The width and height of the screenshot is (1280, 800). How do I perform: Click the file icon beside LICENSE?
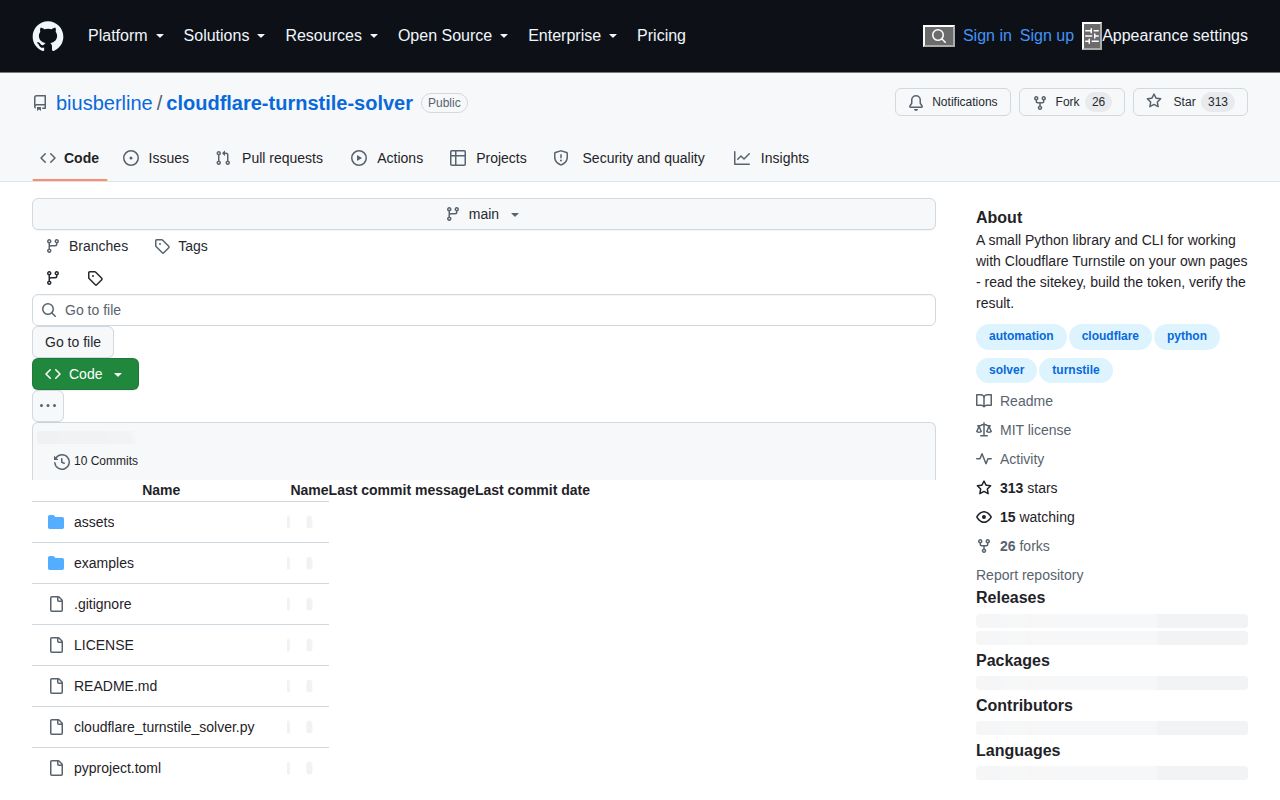[56, 645]
